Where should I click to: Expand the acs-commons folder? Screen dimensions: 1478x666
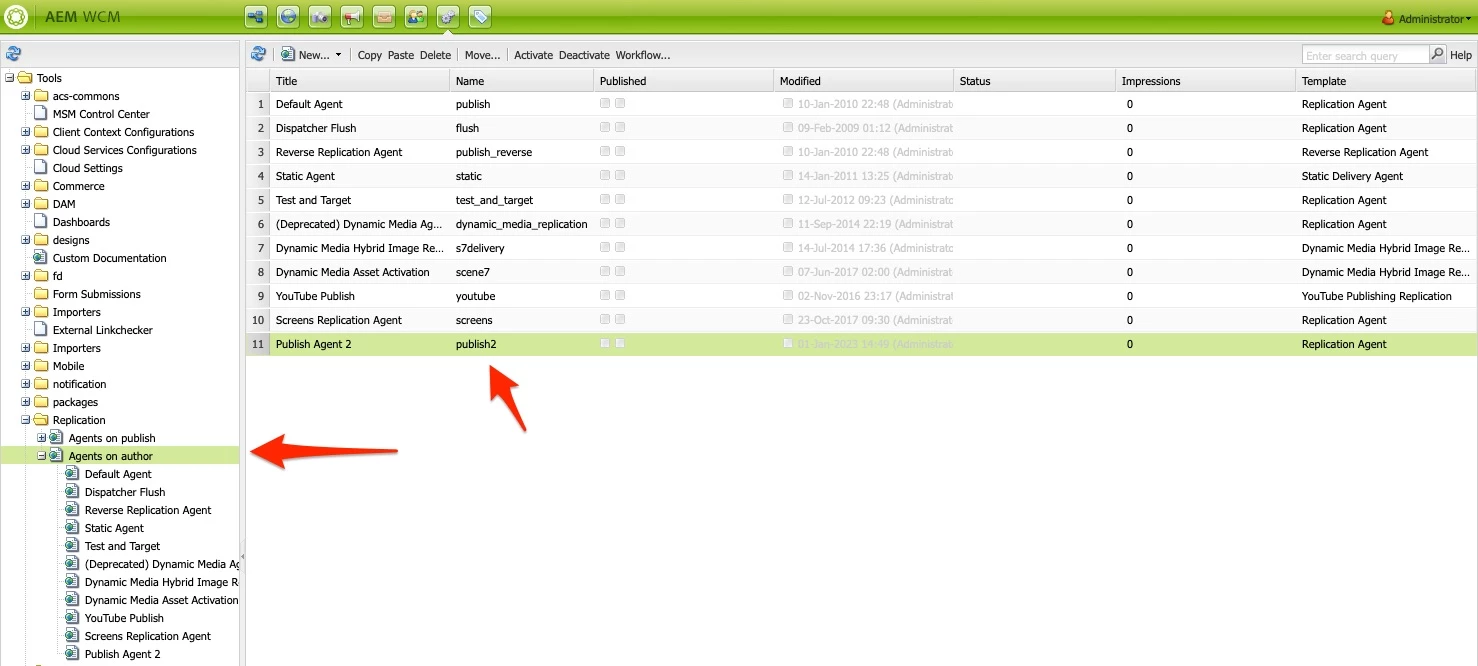(x=26, y=96)
